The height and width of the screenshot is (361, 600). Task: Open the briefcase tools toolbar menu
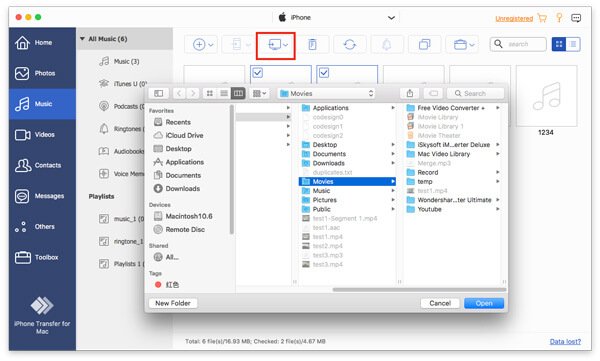(x=463, y=44)
